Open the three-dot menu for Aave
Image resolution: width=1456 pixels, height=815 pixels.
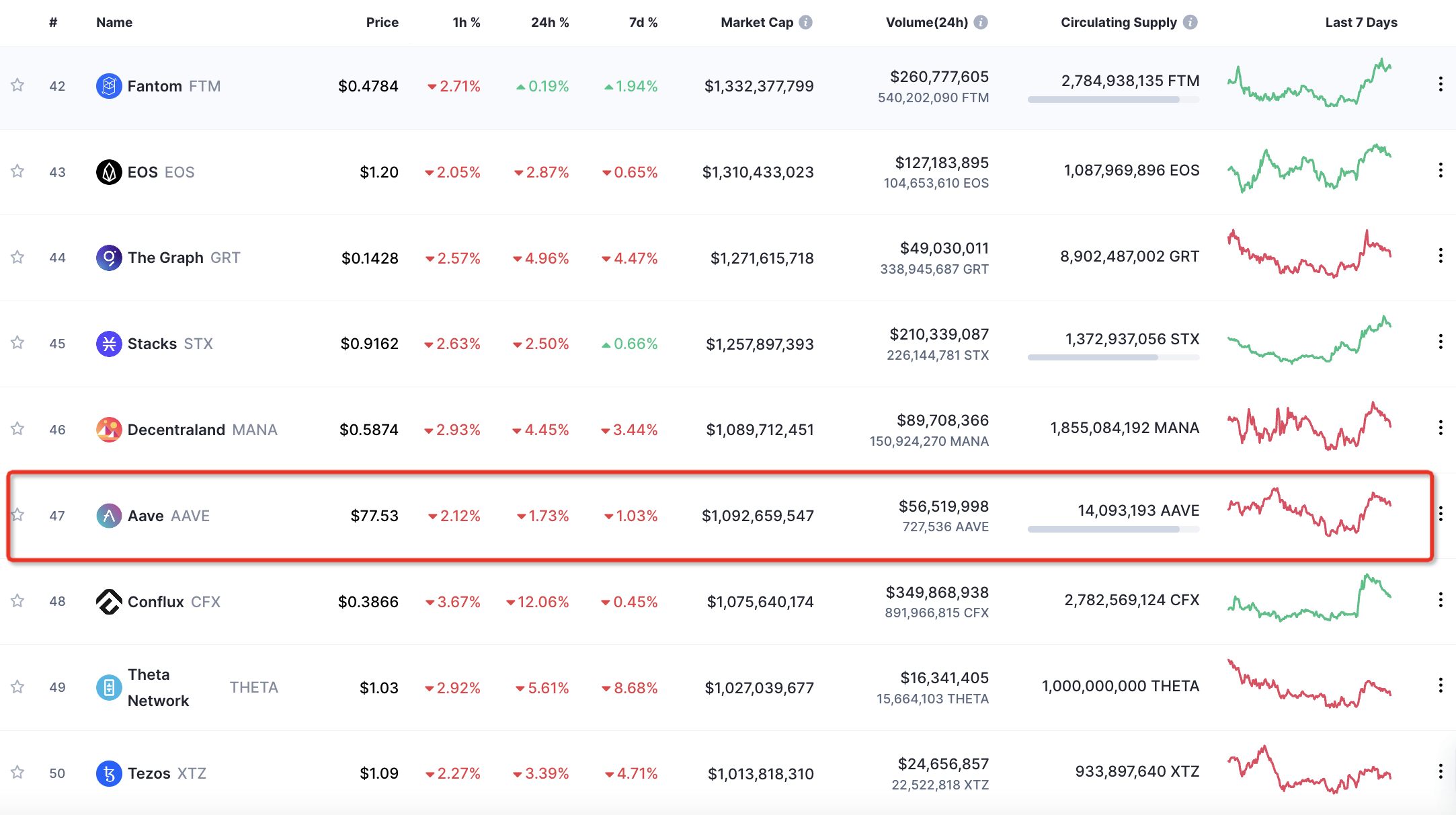[x=1441, y=514]
